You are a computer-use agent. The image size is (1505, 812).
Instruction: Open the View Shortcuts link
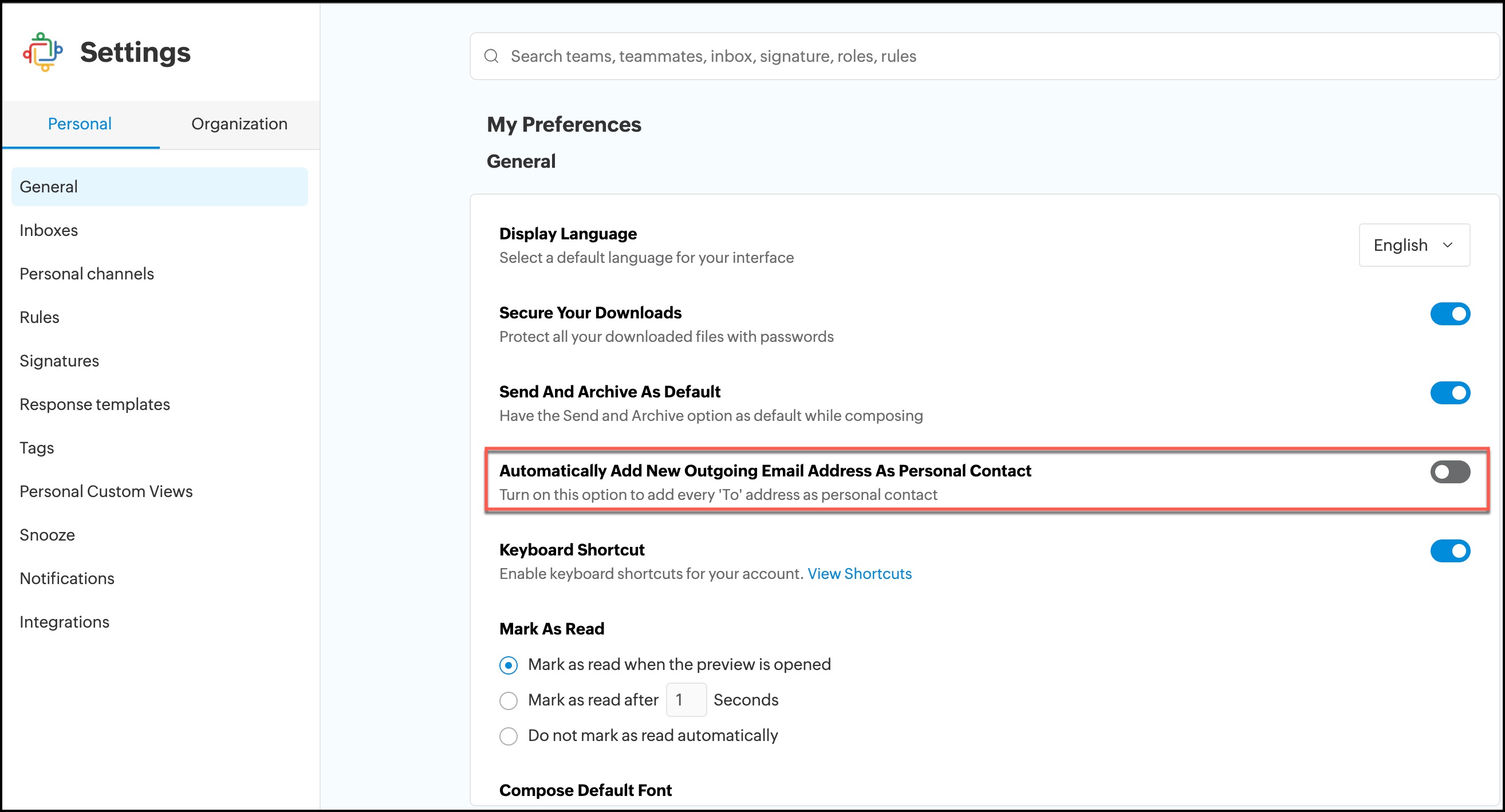pyautogui.click(x=859, y=574)
